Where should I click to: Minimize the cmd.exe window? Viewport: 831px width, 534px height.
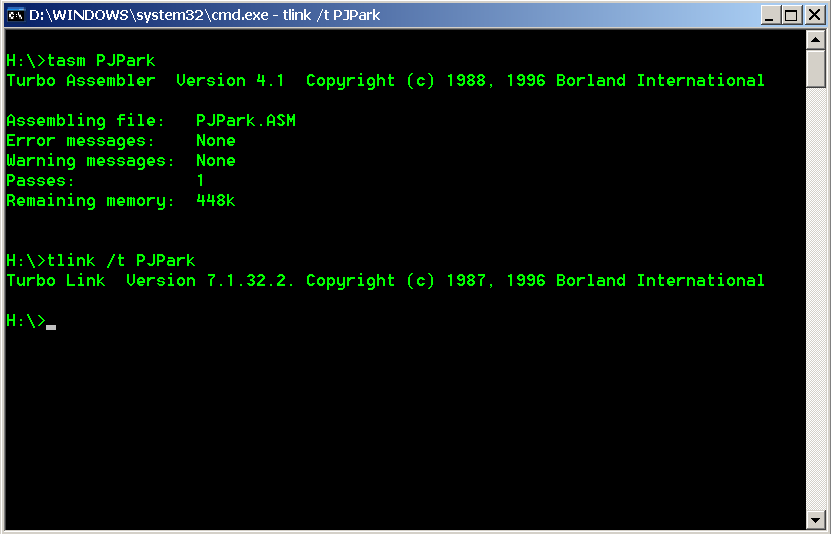(770, 15)
